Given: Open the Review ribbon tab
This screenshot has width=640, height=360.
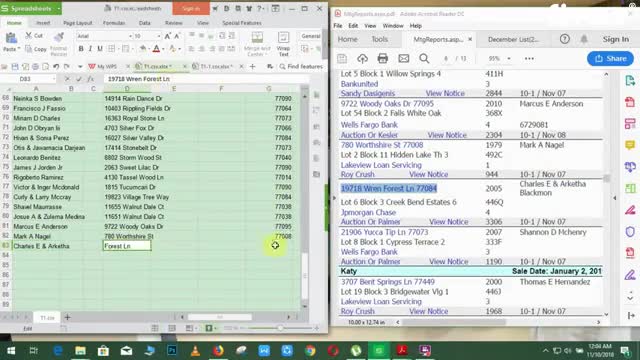Looking at the screenshot, I should (x=173, y=23).
